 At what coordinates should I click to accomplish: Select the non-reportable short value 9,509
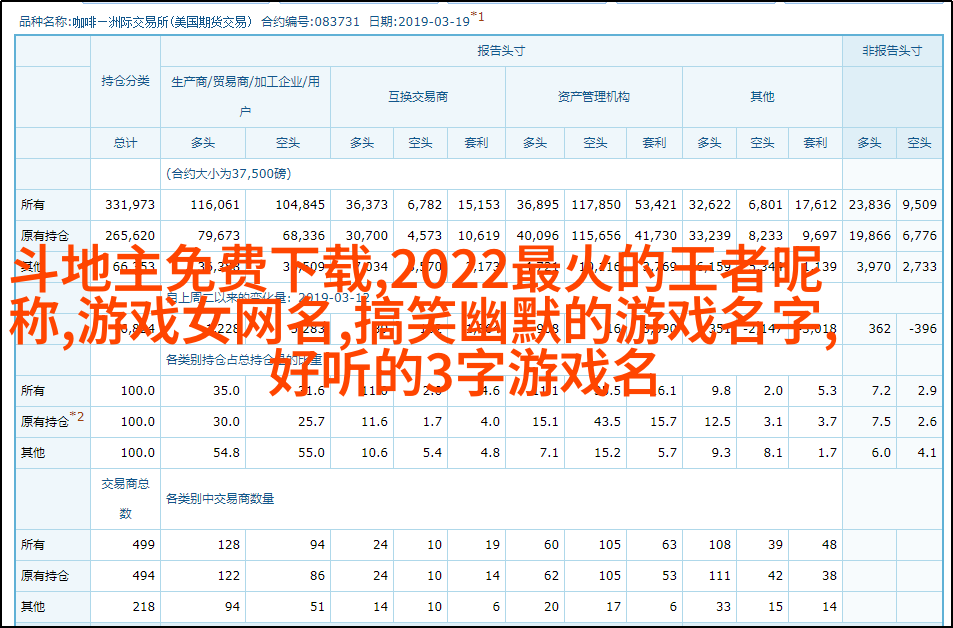point(920,205)
